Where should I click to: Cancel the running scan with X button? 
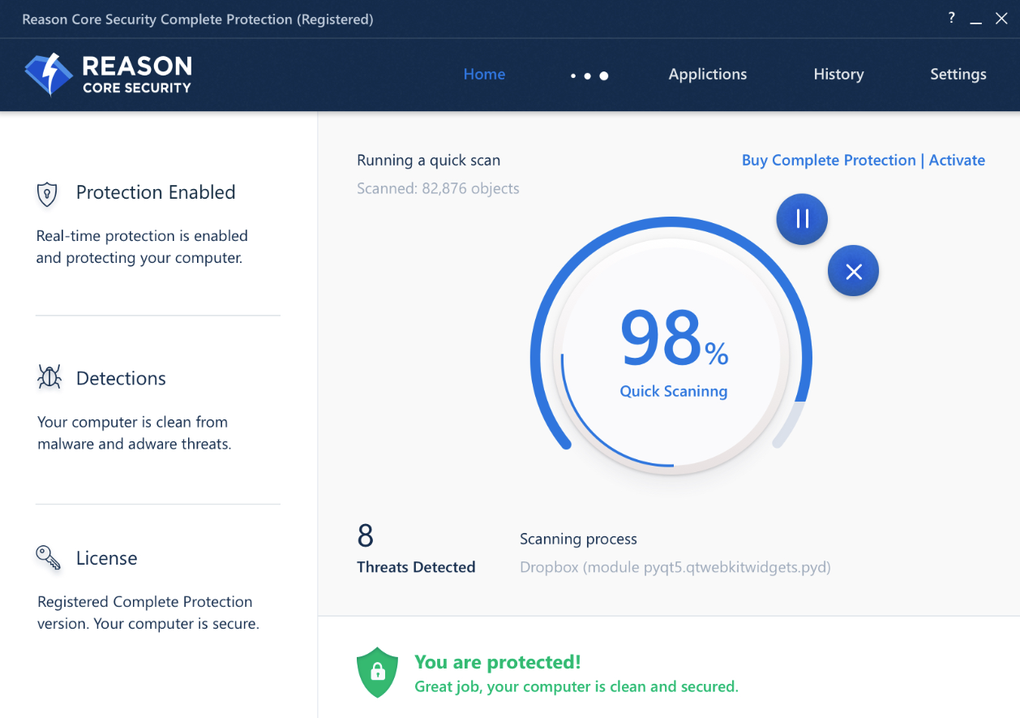[853, 271]
